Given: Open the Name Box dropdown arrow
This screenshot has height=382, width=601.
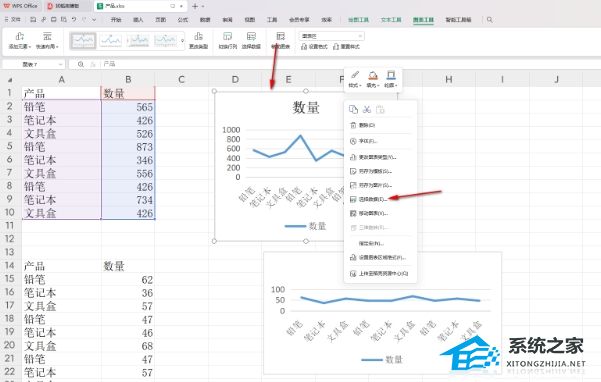Looking at the screenshot, I should (61, 64).
